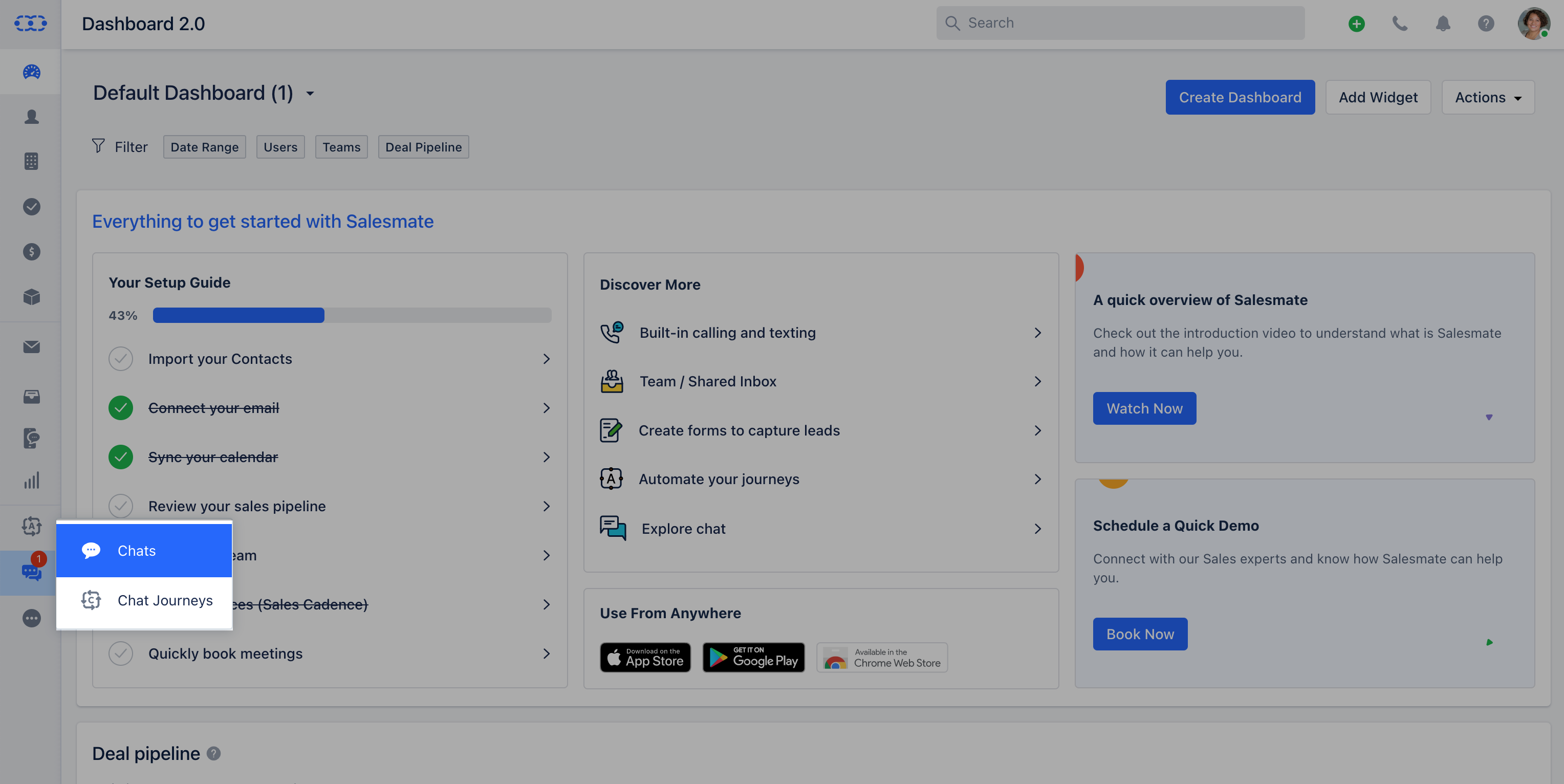Expand Automate your journeys chevron
The height and width of the screenshot is (784, 1564).
click(x=1037, y=479)
